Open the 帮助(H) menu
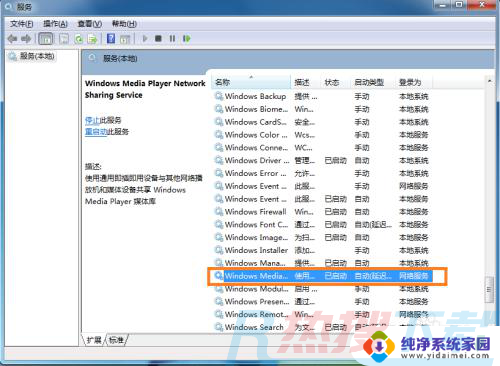This screenshot has width=500, height=366. pos(124,24)
